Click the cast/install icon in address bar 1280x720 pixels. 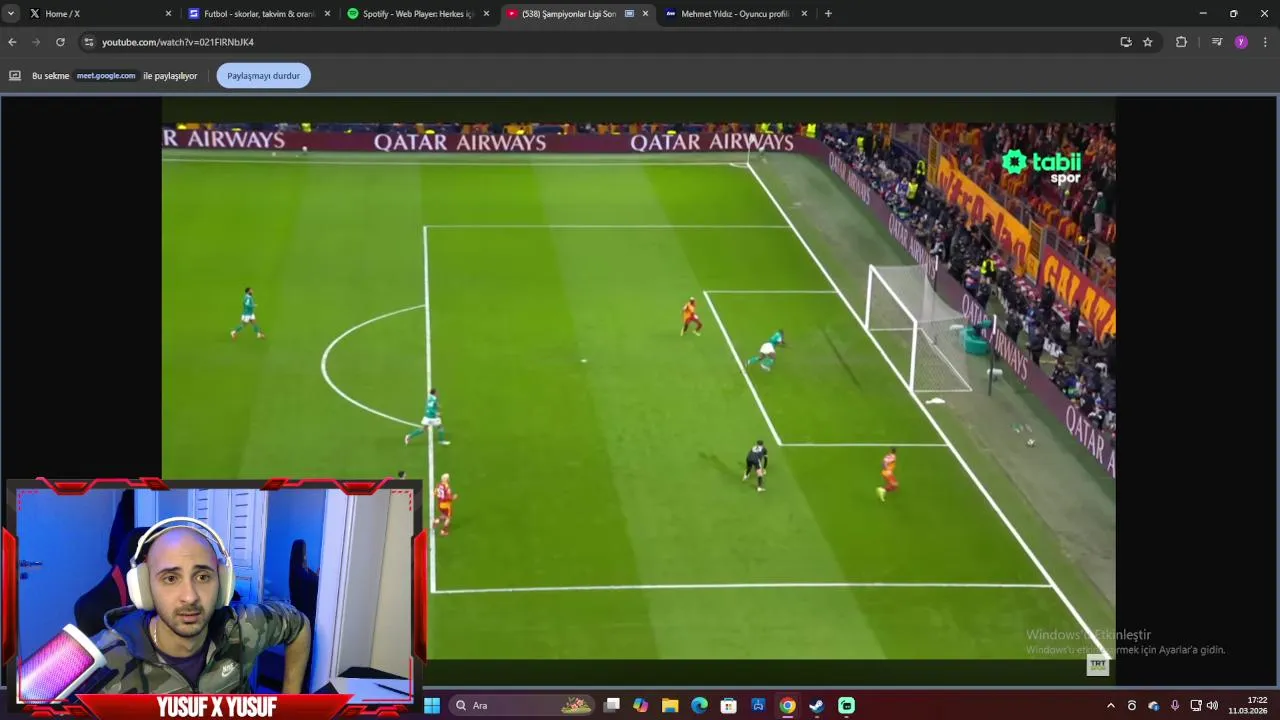(x=1126, y=42)
